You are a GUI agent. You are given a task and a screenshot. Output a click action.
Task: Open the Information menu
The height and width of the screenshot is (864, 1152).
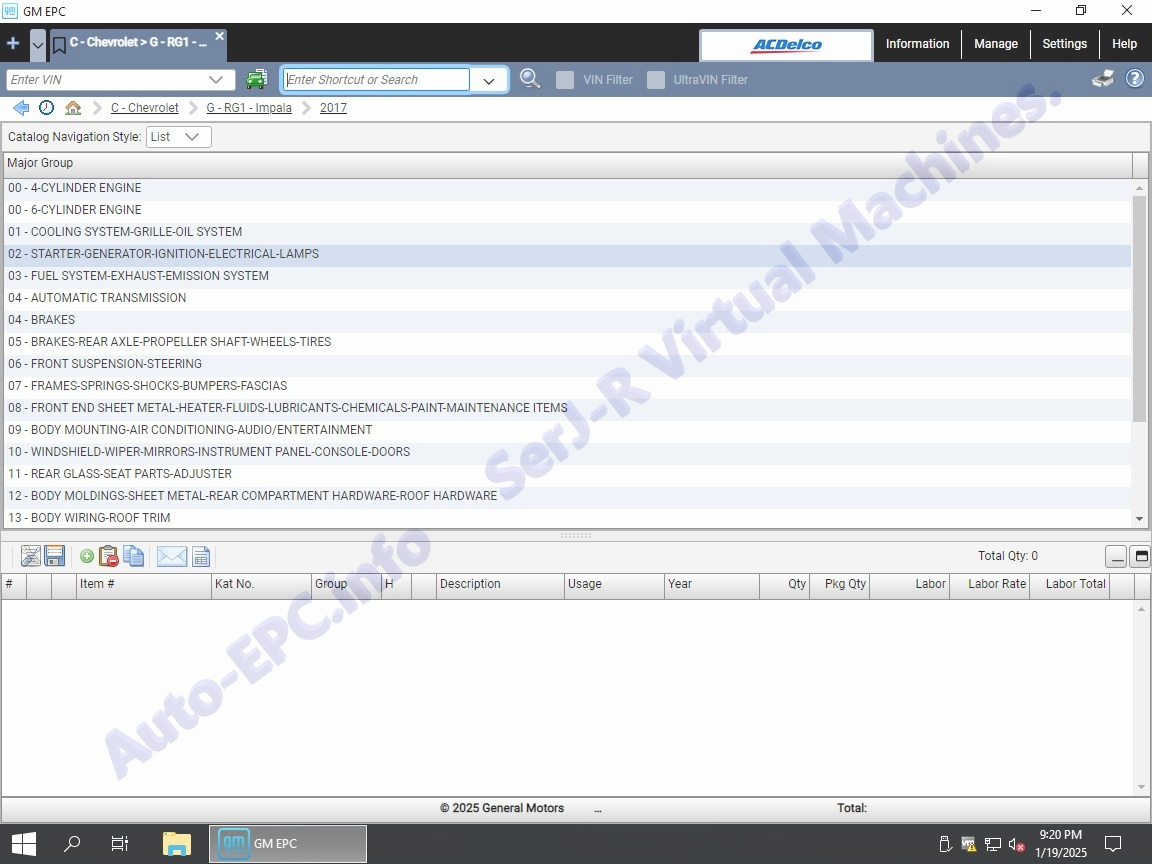[917, 44]
